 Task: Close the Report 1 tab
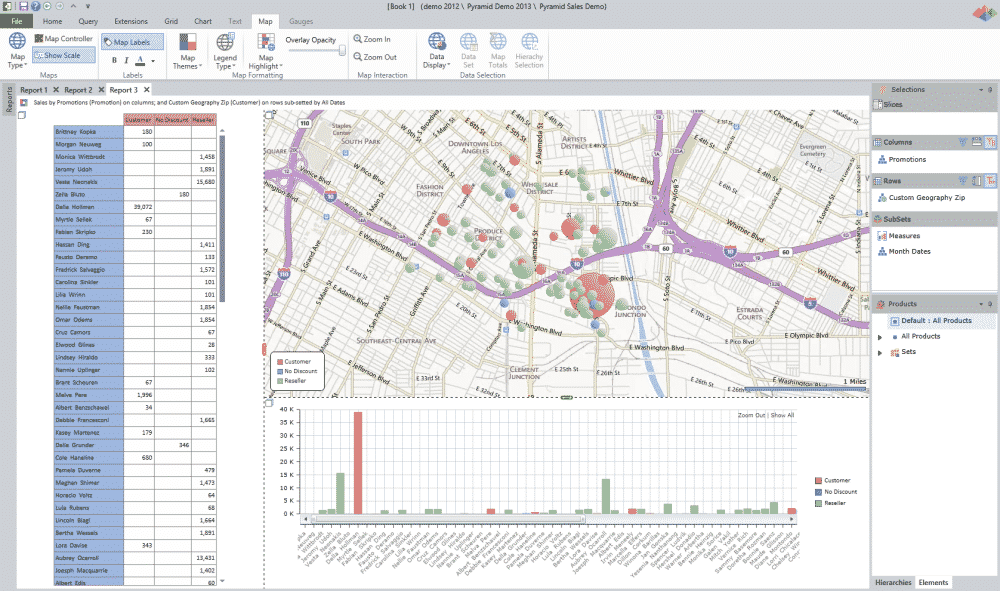(55, 90)
